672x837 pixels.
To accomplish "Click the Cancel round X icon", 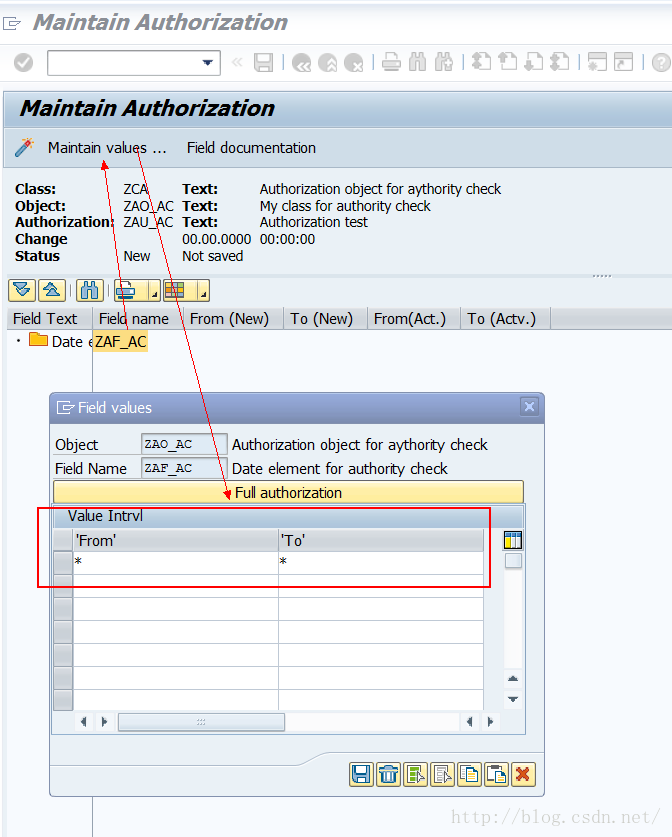I will coord(353,63).
